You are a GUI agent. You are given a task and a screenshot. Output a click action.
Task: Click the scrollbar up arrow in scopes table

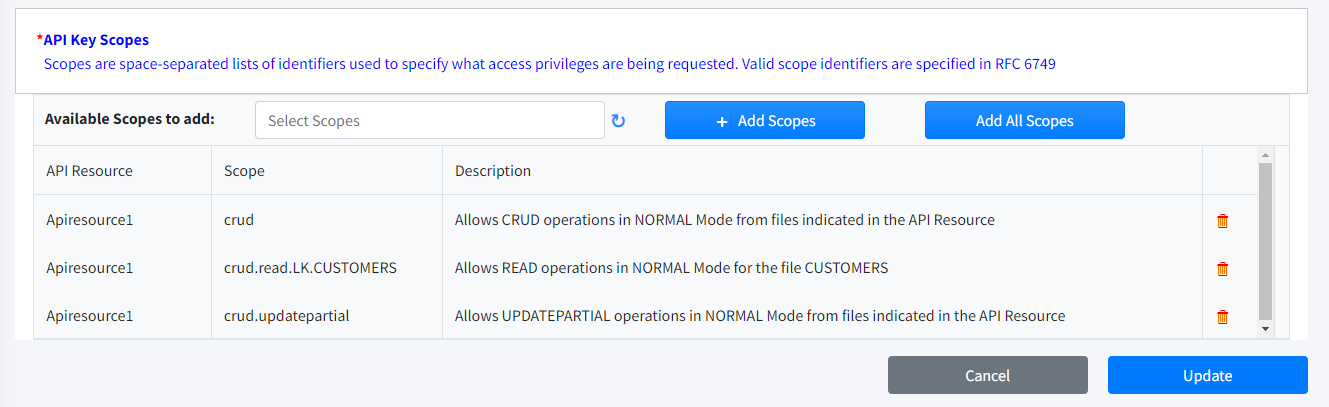tap(1265, 155)
